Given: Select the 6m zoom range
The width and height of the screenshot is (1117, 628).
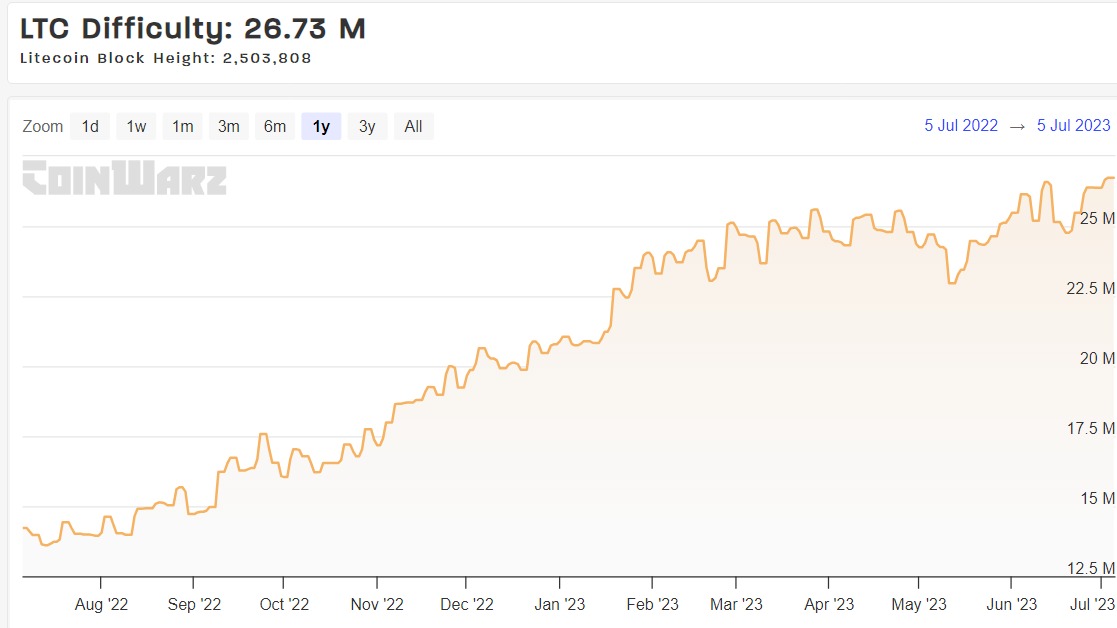Looking at the screenshot, I should coord(275,127).
